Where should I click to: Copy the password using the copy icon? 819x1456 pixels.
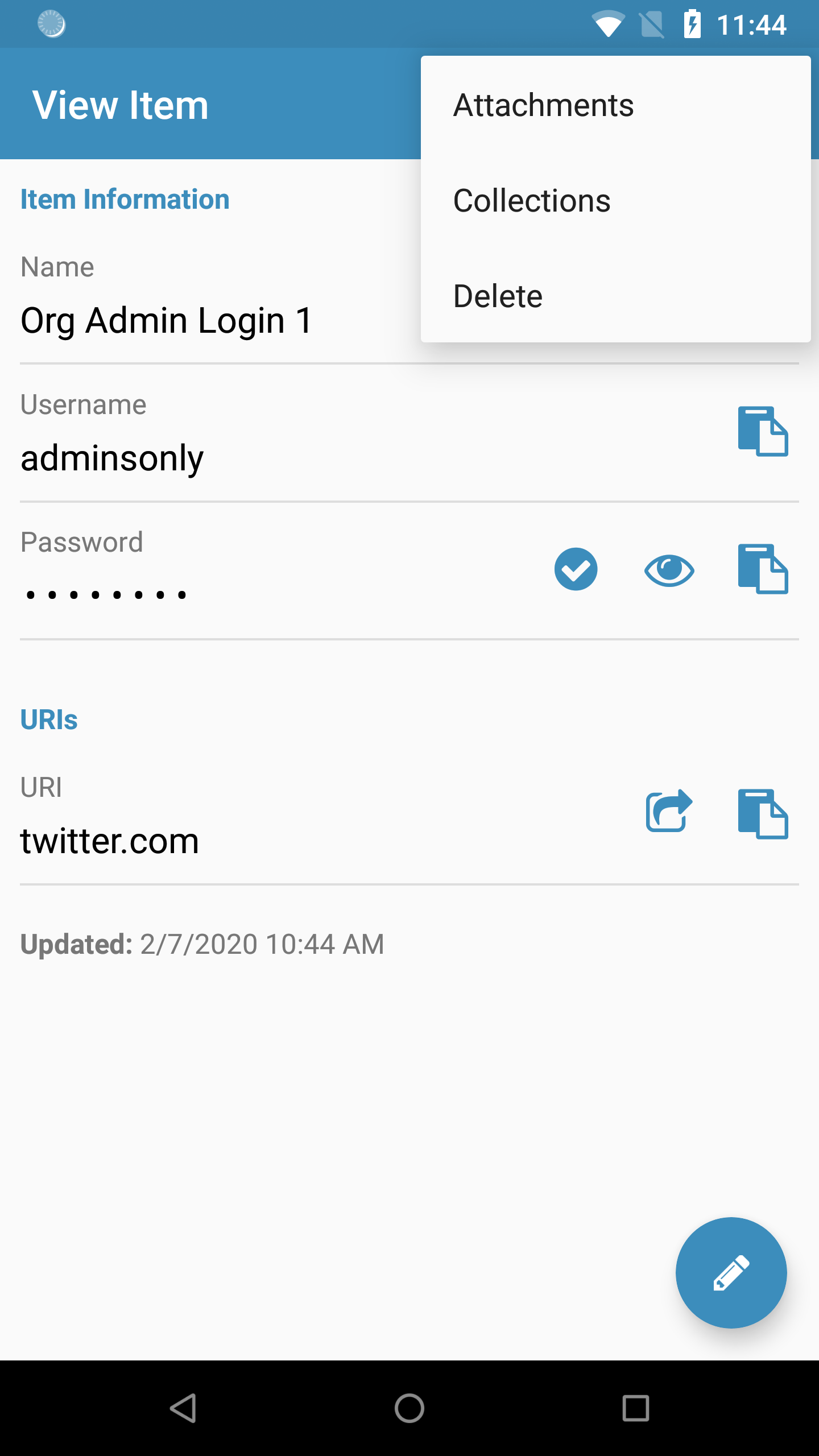763,569
